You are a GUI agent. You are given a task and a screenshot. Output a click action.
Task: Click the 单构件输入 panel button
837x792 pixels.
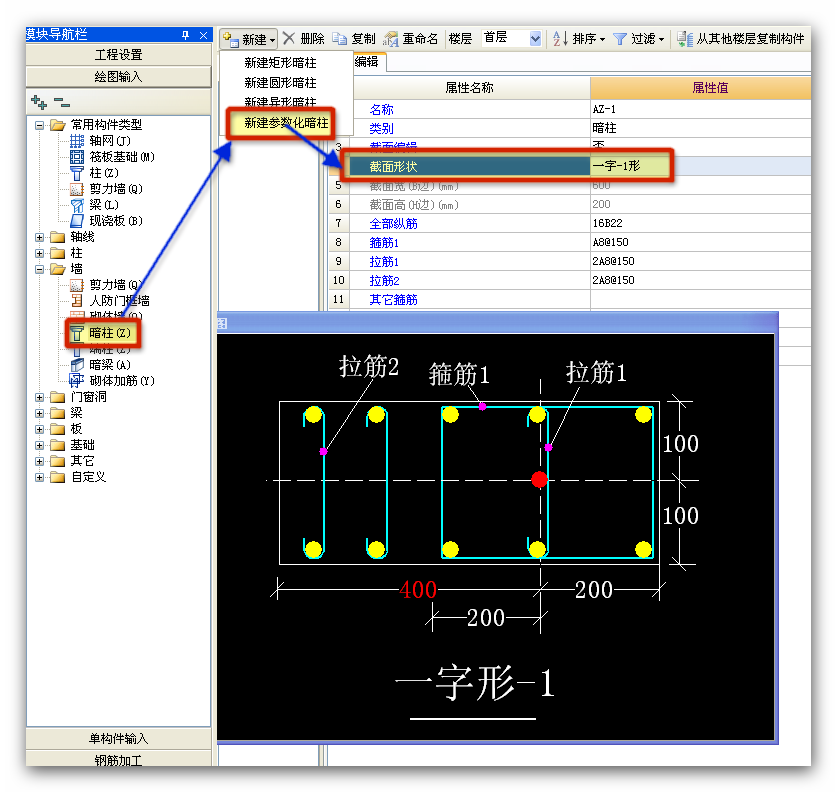(119, 739)
